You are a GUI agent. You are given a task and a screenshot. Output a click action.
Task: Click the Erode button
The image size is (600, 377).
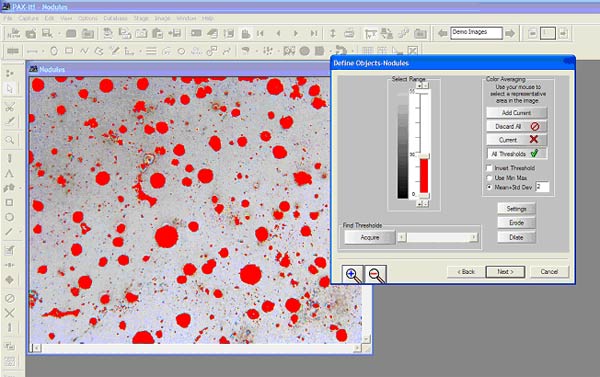point(517,223)
